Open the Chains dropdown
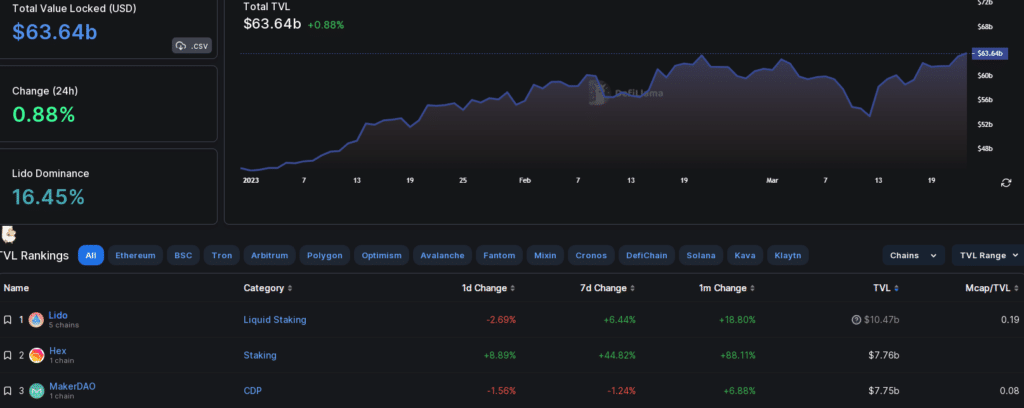 coord(913,255)
